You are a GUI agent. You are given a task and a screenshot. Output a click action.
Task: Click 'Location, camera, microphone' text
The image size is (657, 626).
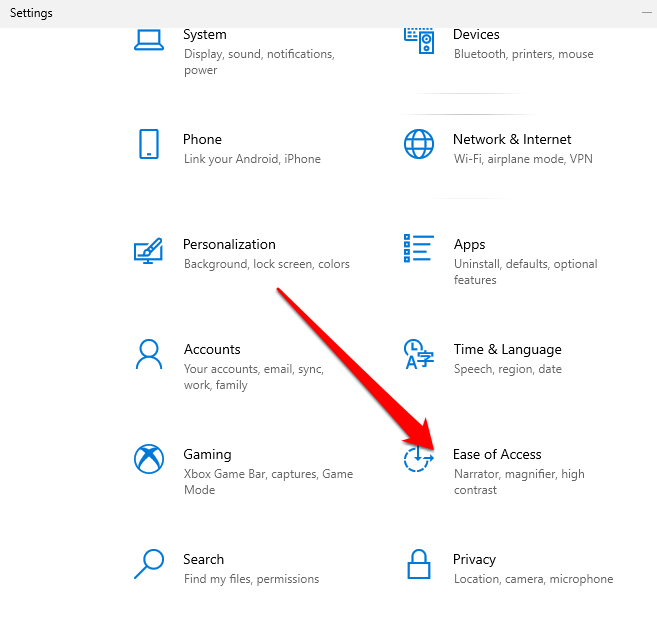point(533,579)
